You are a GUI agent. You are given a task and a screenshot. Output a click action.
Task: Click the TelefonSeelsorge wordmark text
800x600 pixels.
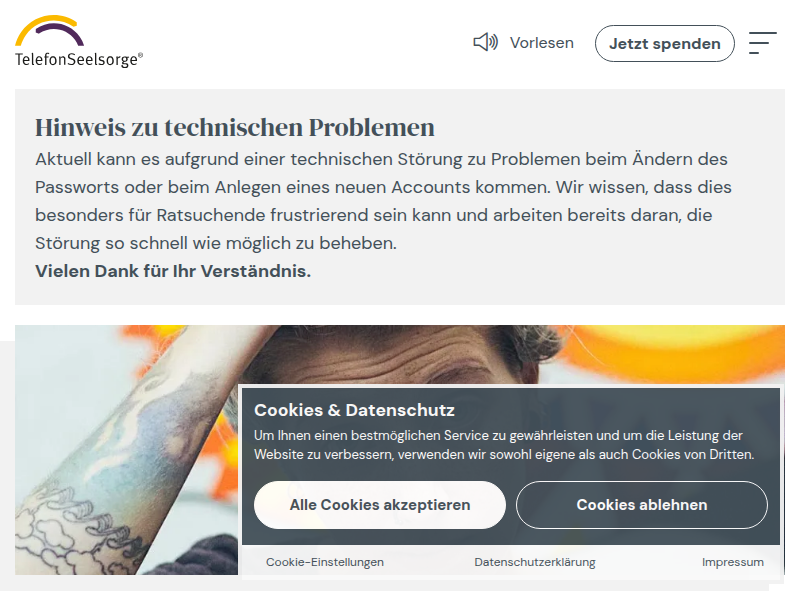click(x=77, y=60)
